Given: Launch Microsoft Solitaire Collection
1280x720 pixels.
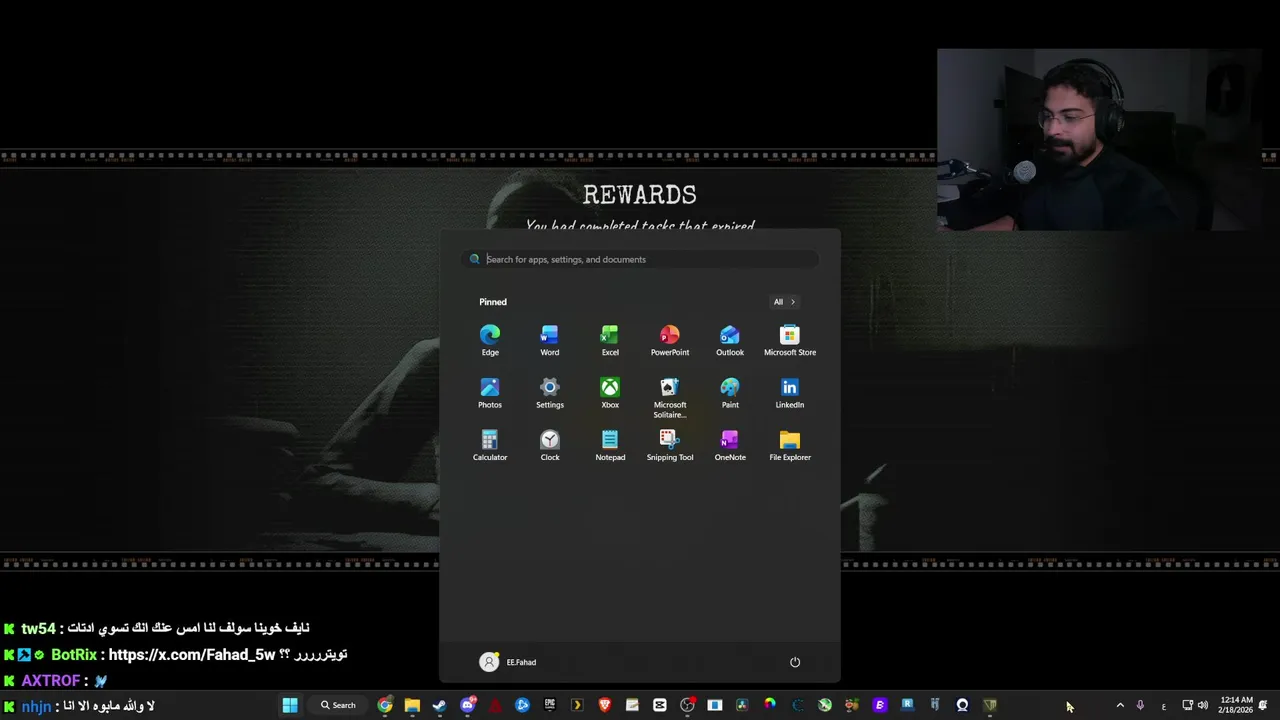Looking at the screenshot, I should click(x=670, y=398).
